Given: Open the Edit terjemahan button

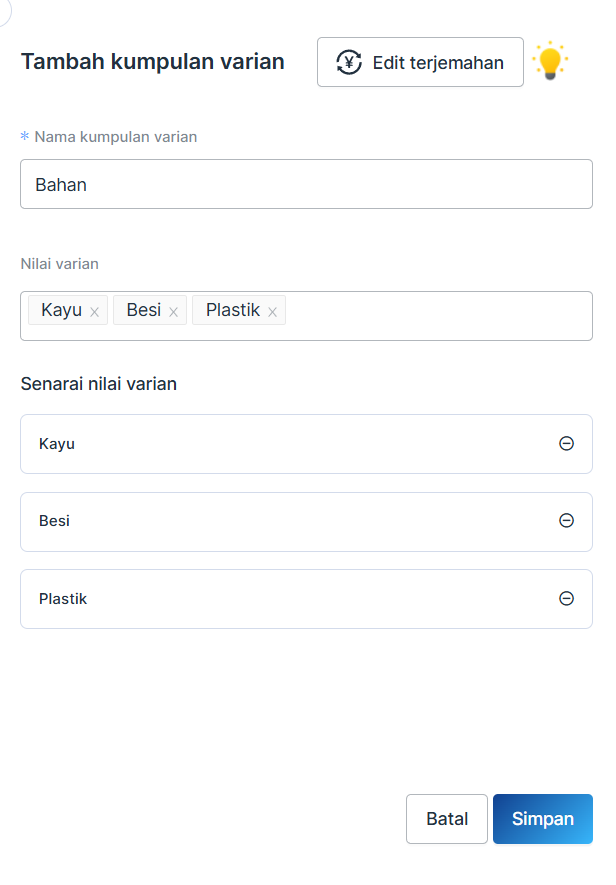Looking at the screenshot, I should [420, 63].
